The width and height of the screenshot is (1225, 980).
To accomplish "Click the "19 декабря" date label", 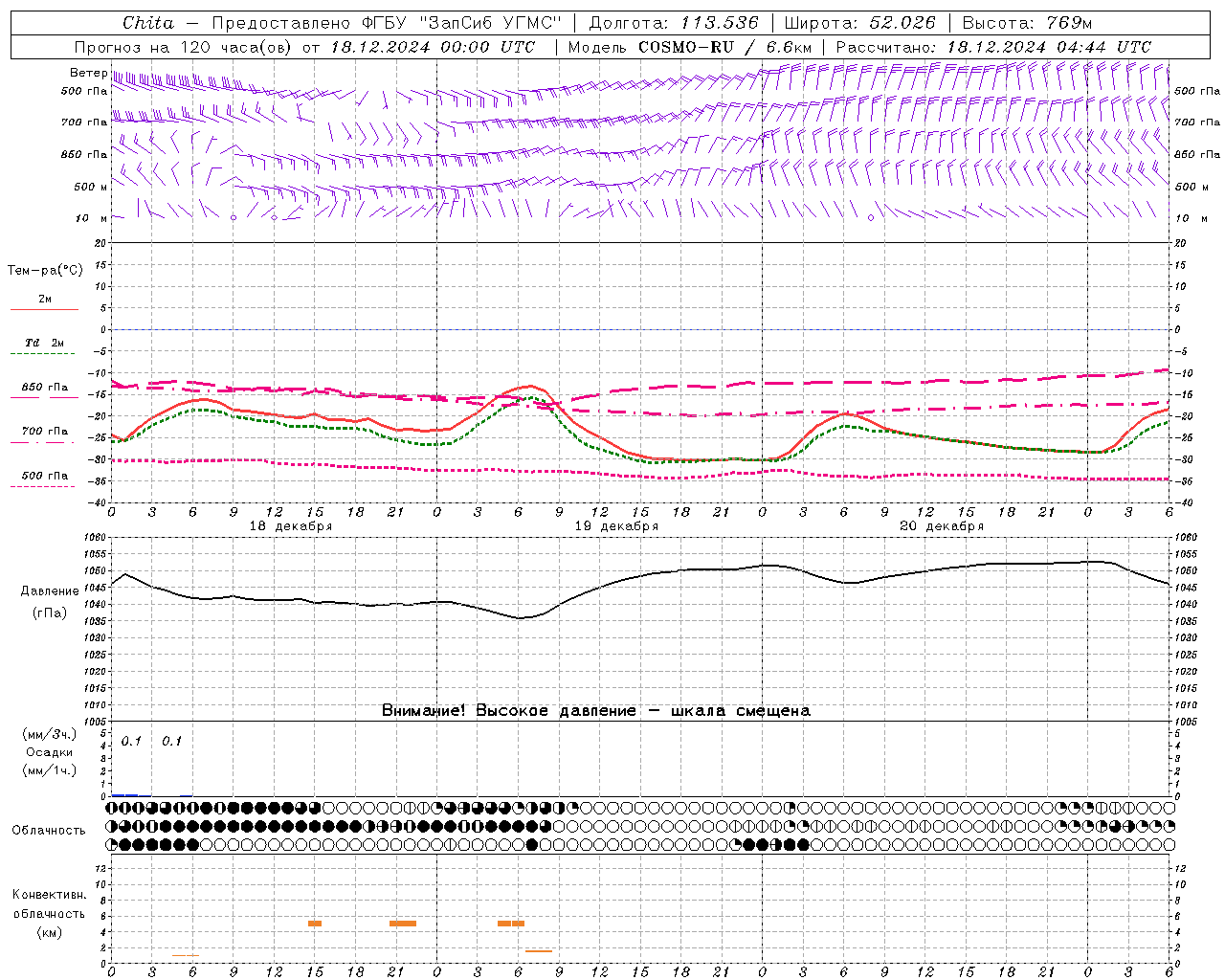I will pos(616,526).
